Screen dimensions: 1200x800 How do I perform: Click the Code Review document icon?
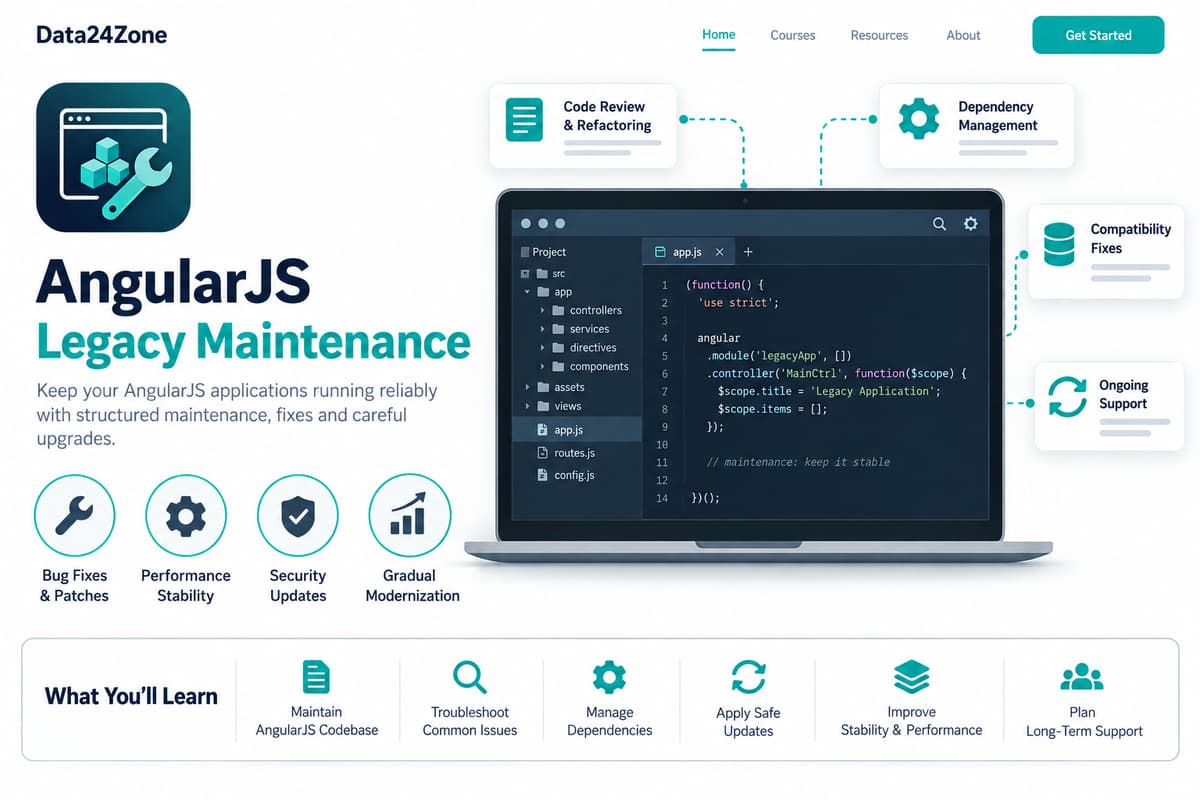(524, 118)
